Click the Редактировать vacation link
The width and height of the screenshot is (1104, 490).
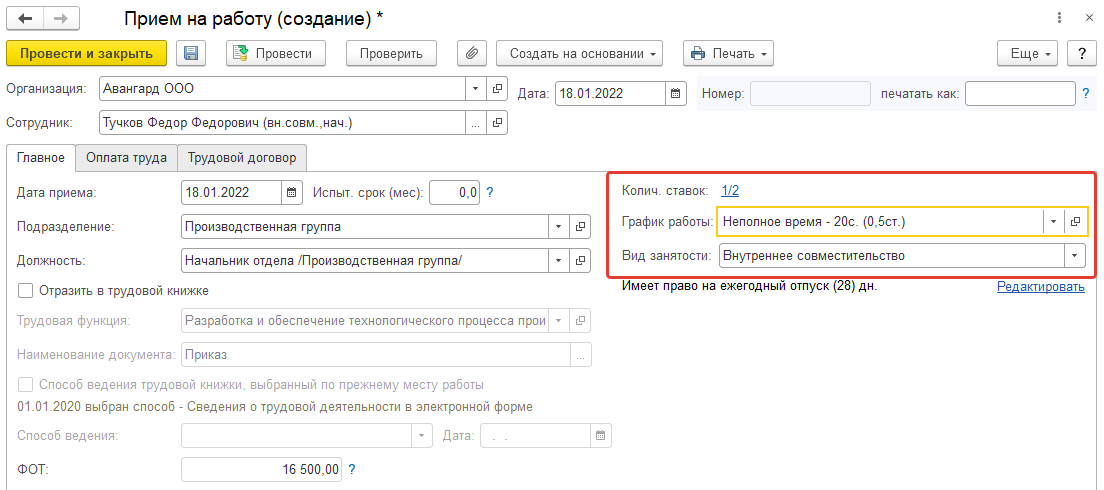[1040, 287]
